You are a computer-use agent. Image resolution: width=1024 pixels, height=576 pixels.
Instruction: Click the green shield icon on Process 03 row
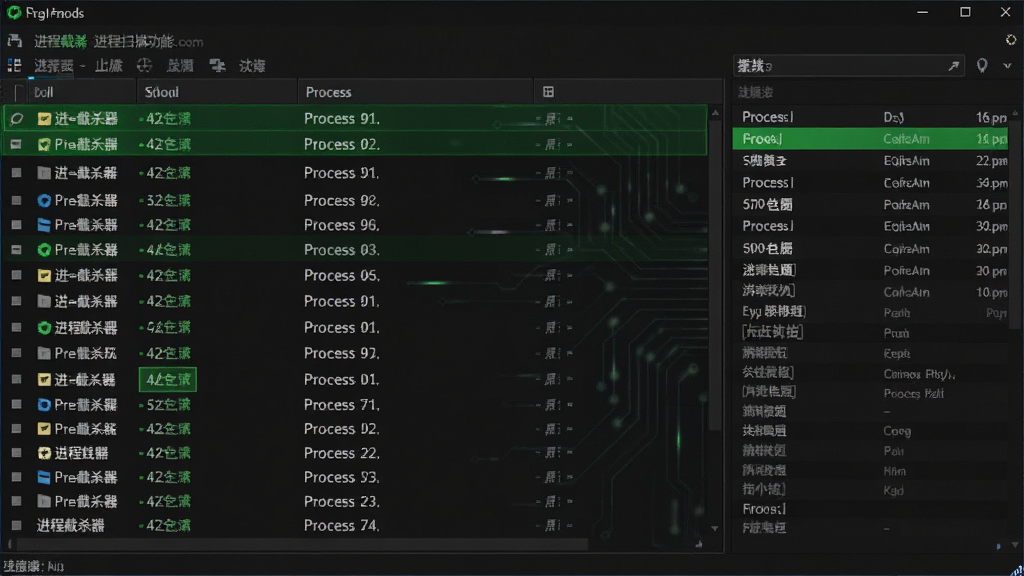pos(44,250)
